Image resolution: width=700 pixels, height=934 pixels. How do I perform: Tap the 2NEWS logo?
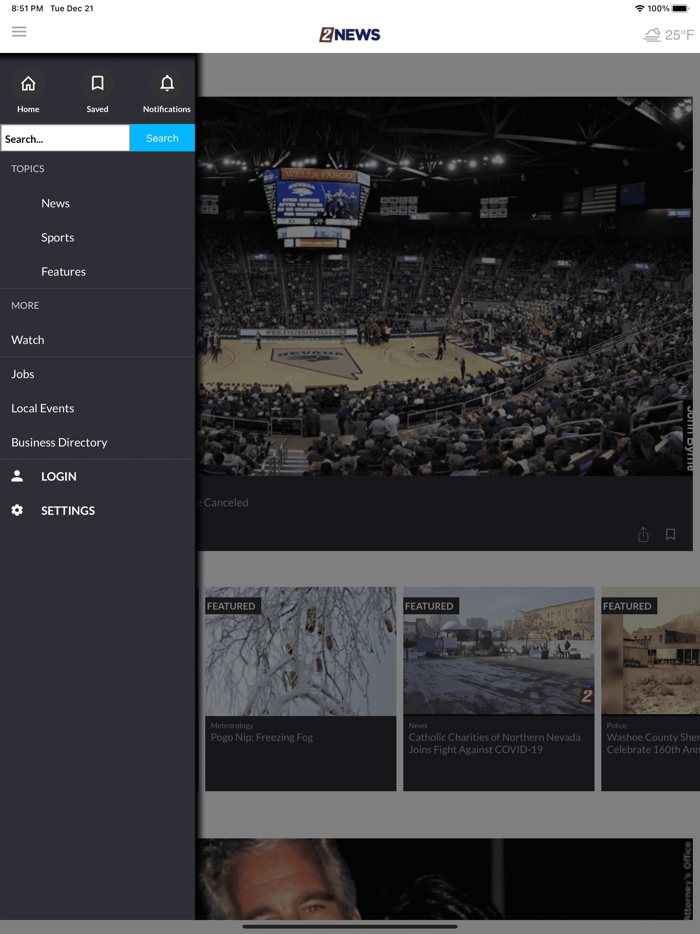coord(350,35)
